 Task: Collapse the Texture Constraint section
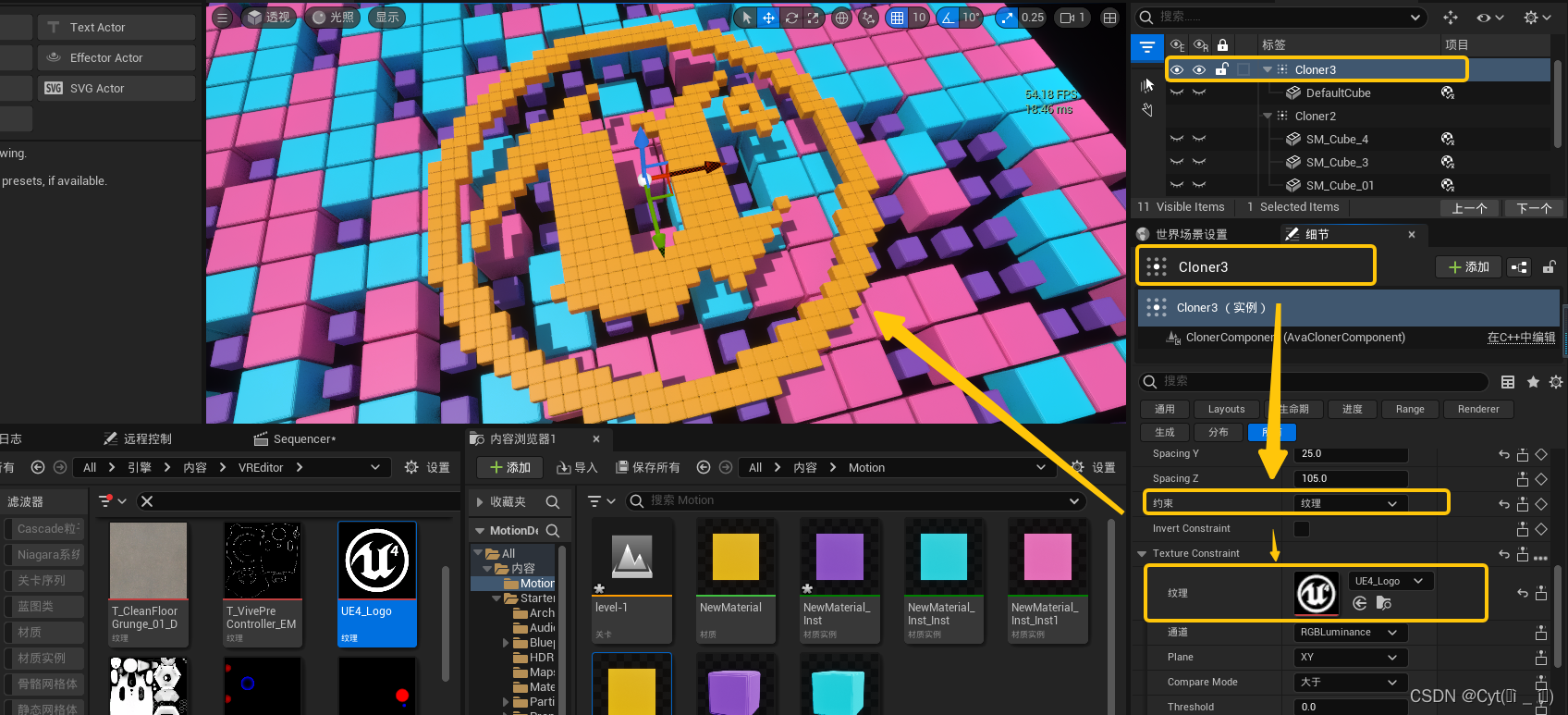point(1142,554)
